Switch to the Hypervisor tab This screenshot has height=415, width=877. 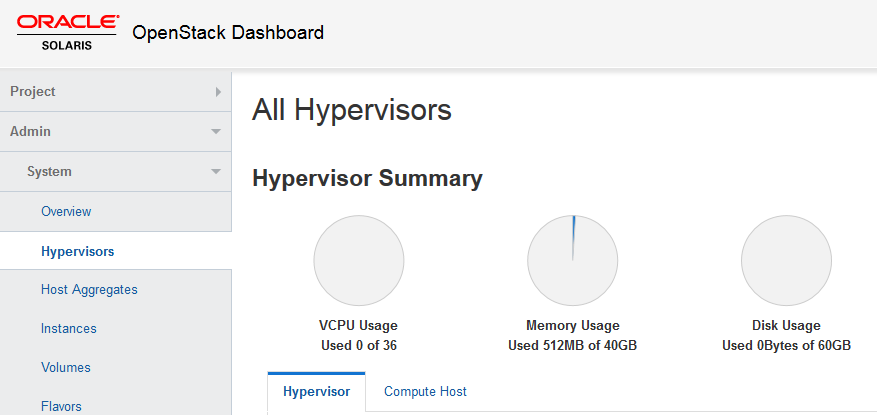click(316, 392)
